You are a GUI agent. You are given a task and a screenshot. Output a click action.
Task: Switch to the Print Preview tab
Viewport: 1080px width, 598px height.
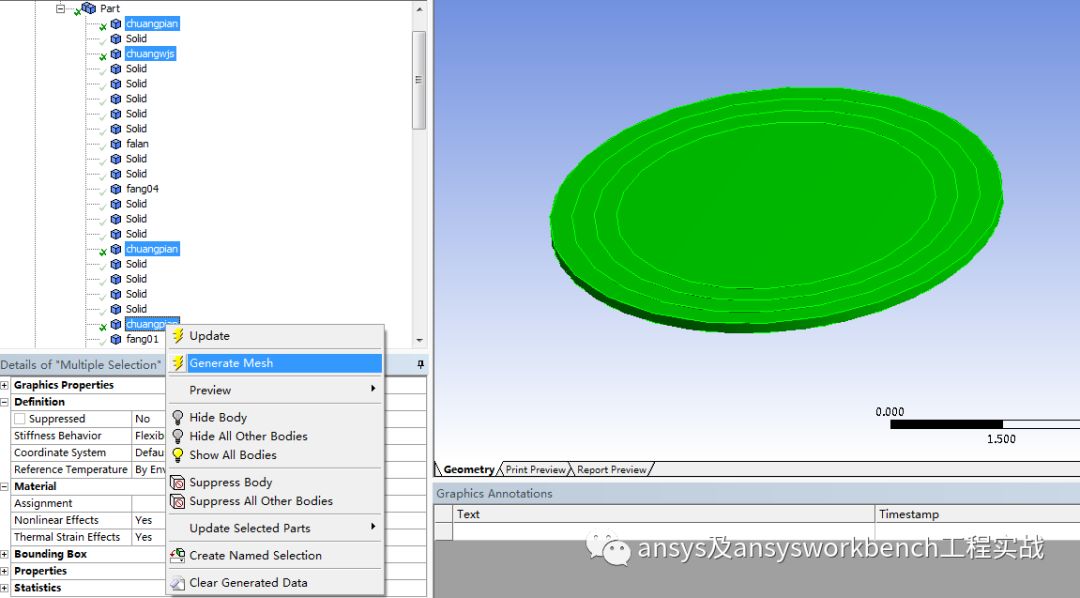click(534, 468)
